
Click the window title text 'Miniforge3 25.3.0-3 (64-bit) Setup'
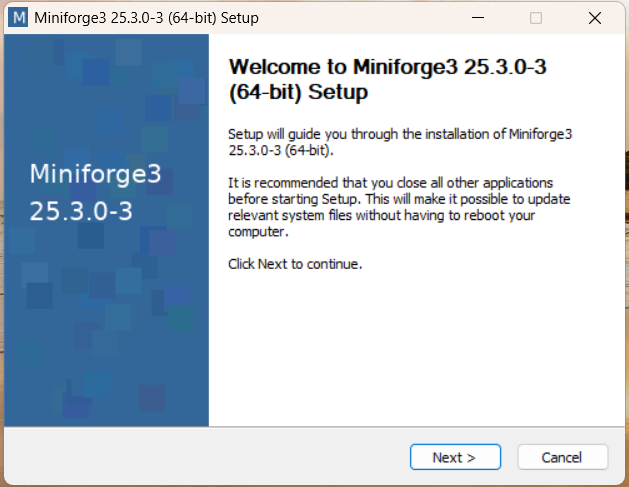(x=146, y=18)
